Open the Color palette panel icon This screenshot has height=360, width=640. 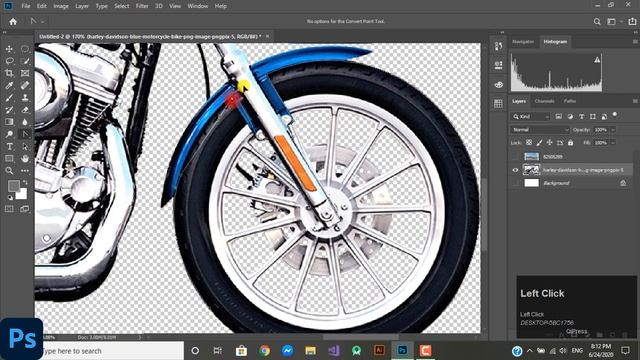[x=498, y=85]
